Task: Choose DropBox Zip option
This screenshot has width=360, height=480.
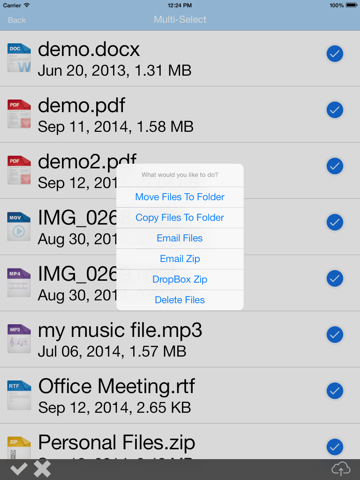Action: click(180, 279)
